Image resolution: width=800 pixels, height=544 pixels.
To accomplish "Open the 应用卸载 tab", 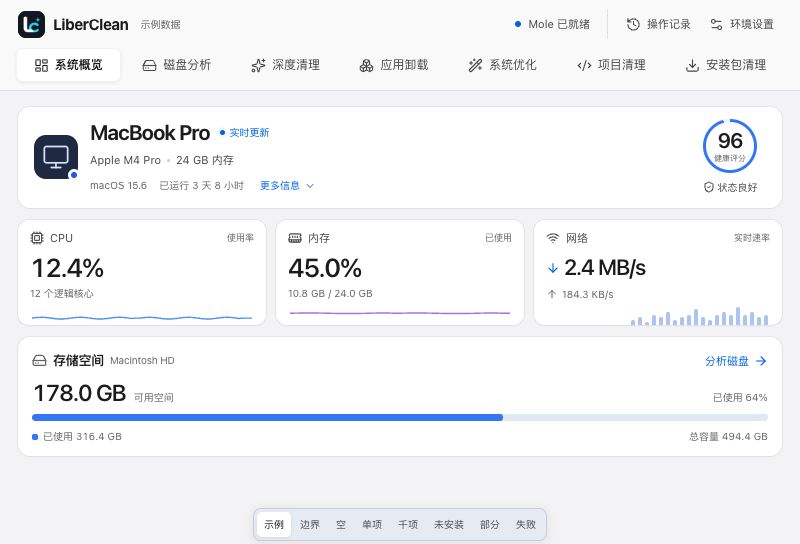I will [394, 65].
